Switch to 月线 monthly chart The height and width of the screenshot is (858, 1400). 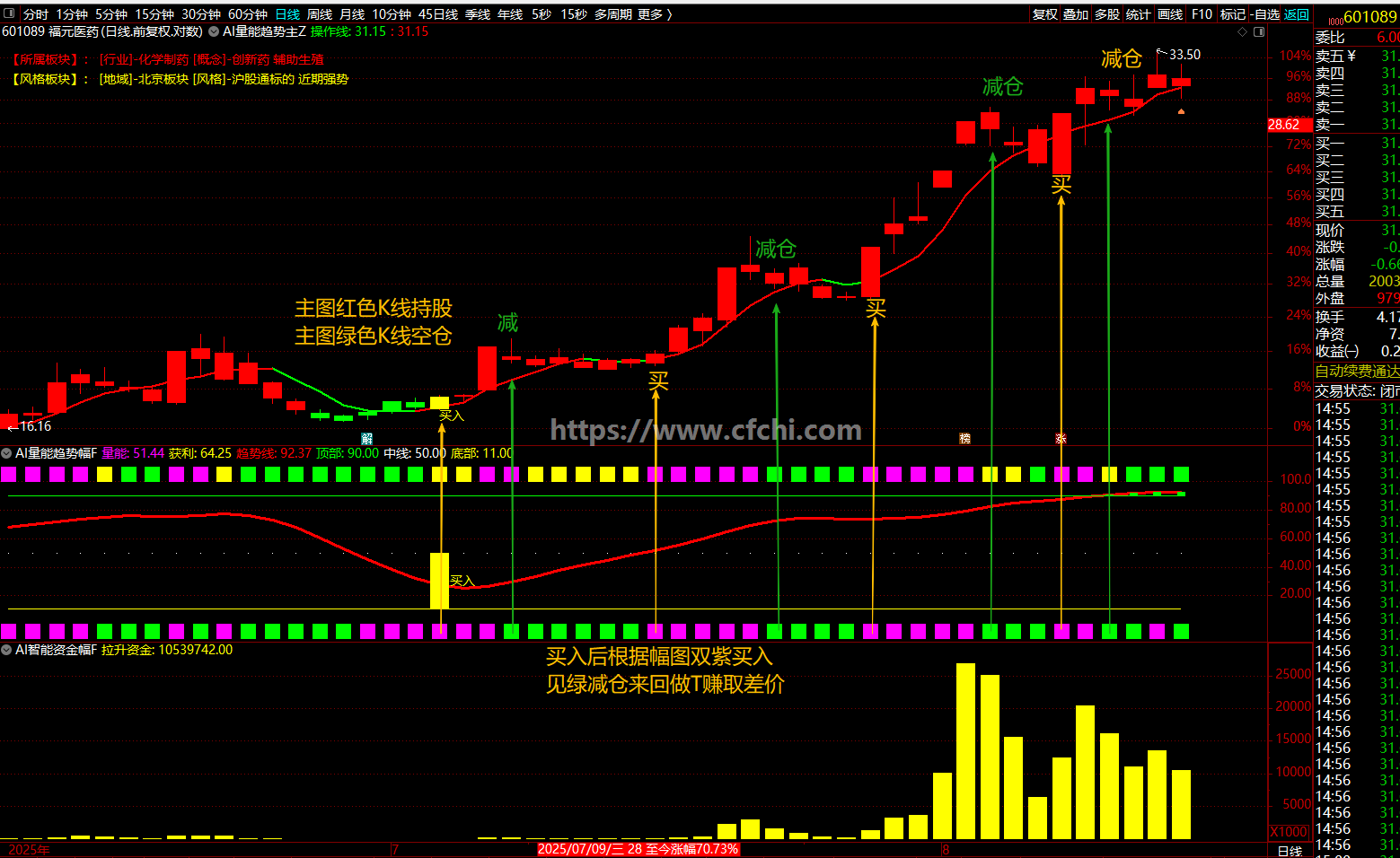pos(352,14)
